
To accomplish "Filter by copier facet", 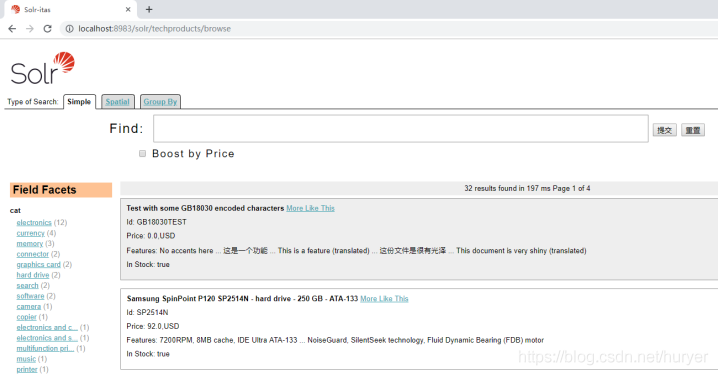I will (26, 317).
